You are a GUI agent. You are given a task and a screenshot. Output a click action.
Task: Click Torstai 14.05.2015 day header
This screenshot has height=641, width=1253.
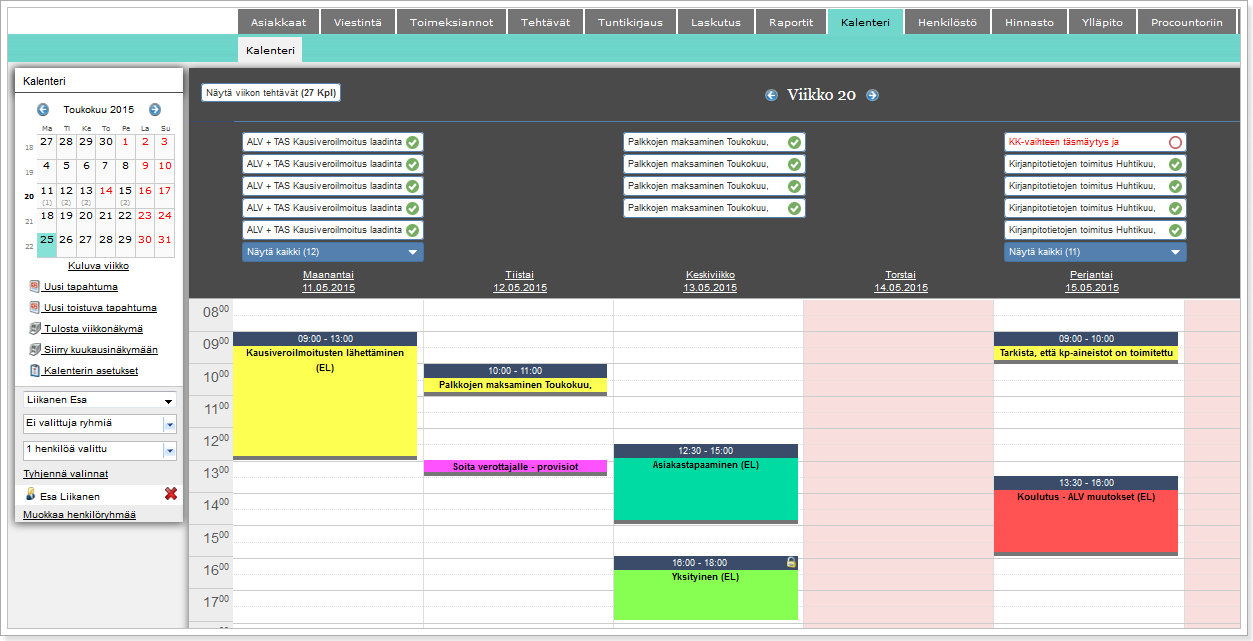(x=900, y=281)
